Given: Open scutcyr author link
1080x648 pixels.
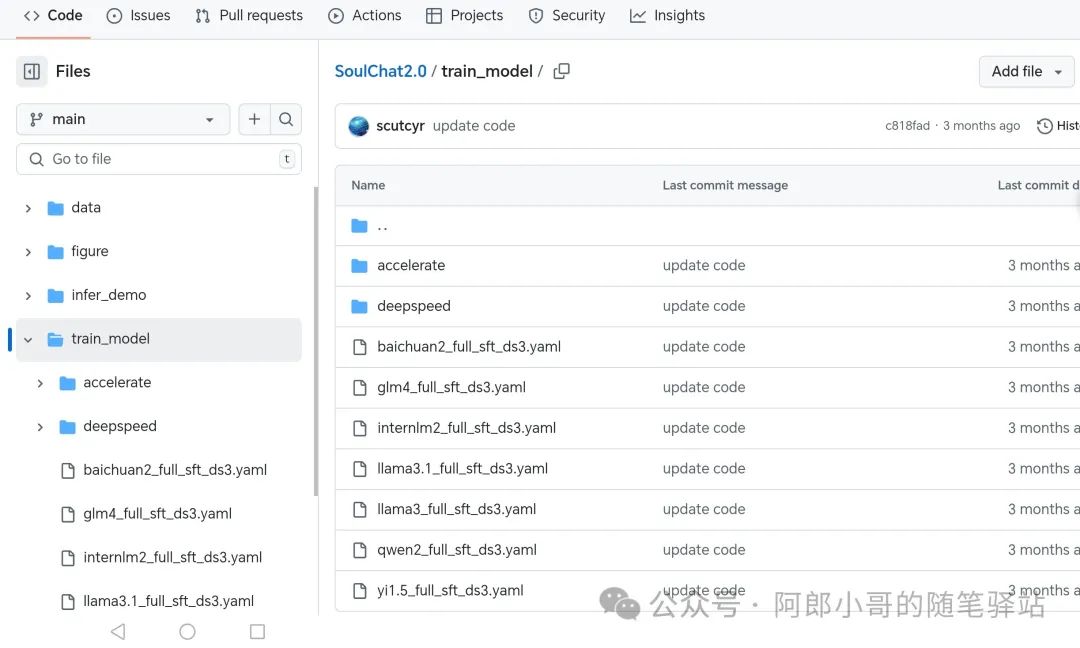Looking at the screenshot, I should tap(400, 126).
